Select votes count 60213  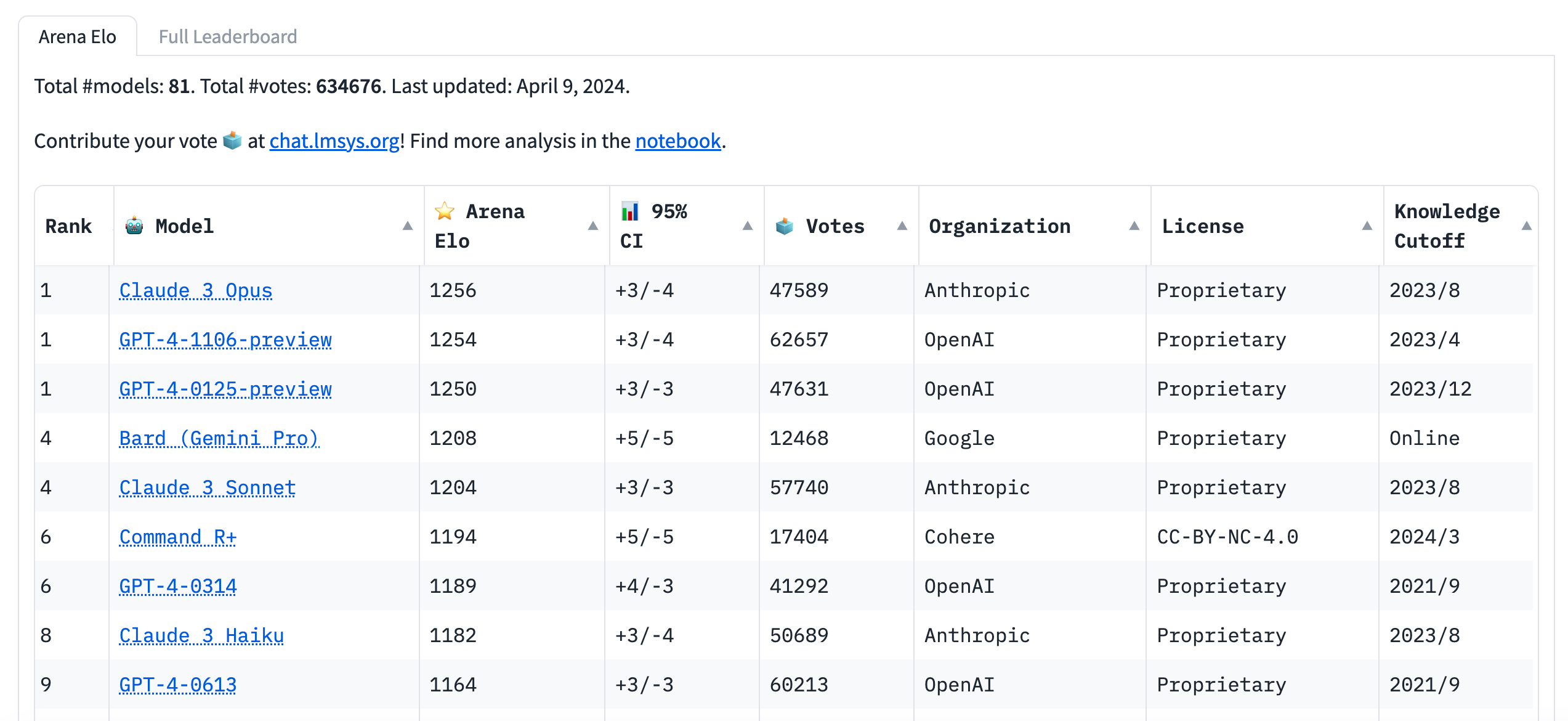click(x=799, y=685)
